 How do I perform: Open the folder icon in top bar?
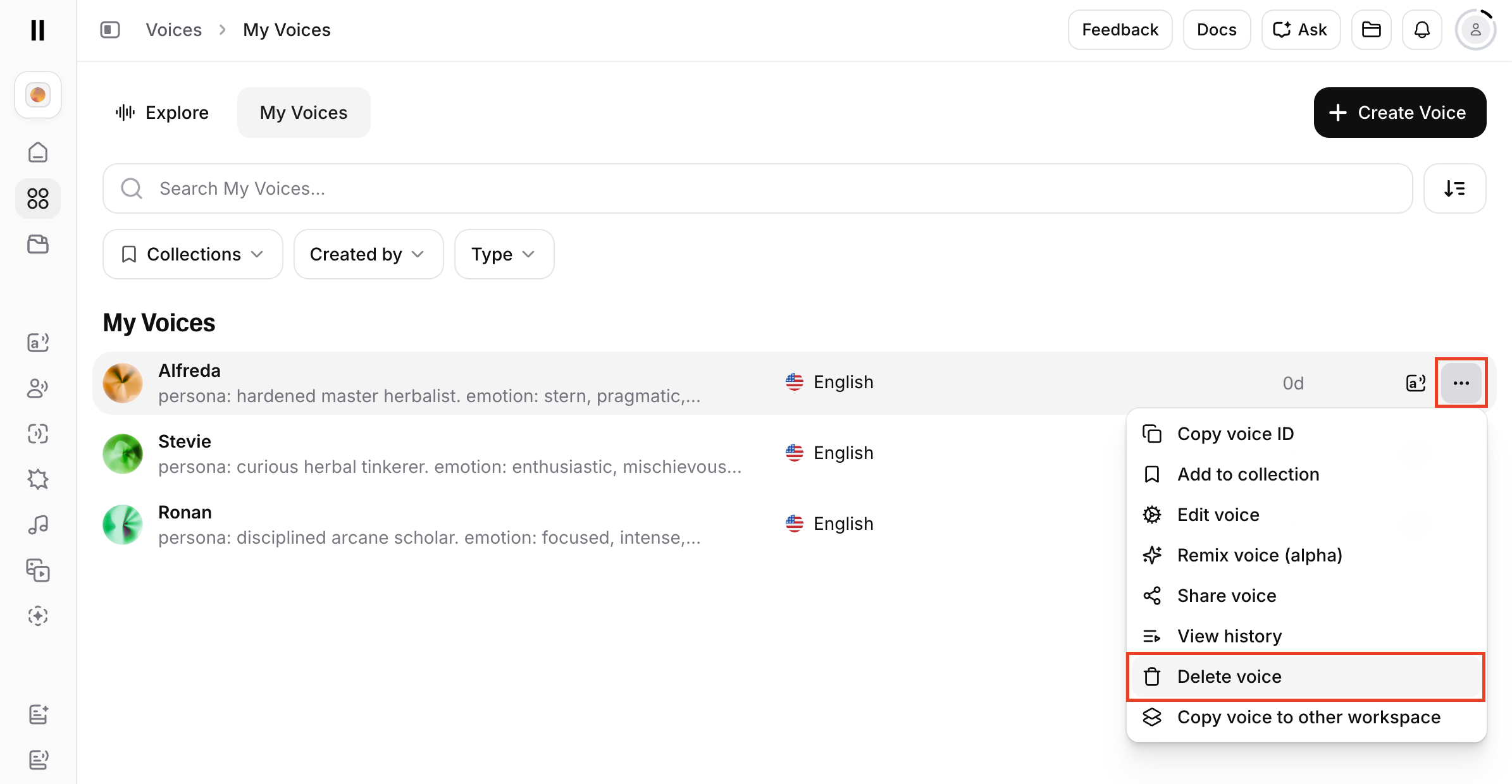point(1371,30)
